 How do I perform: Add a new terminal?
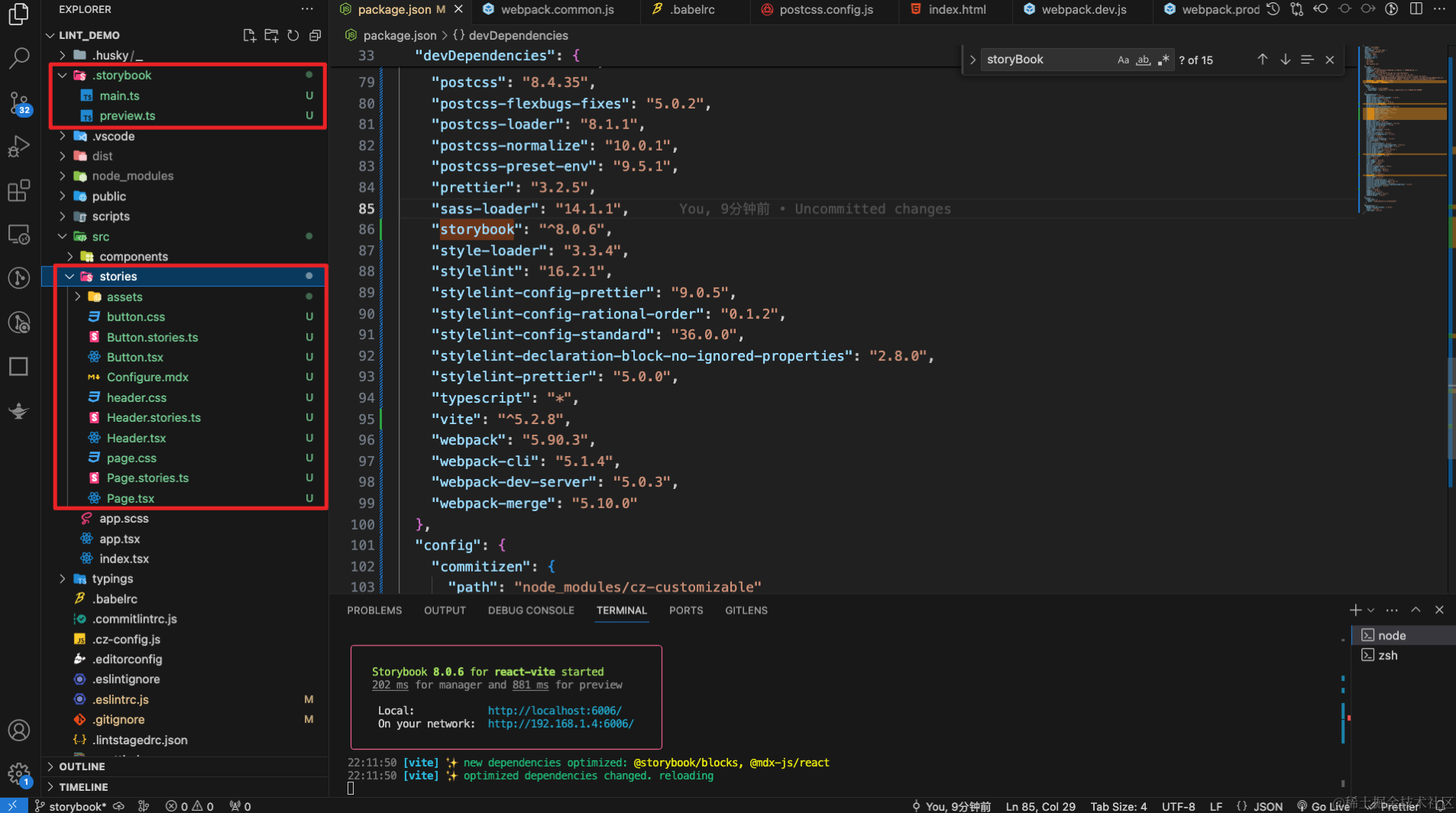1355,610
